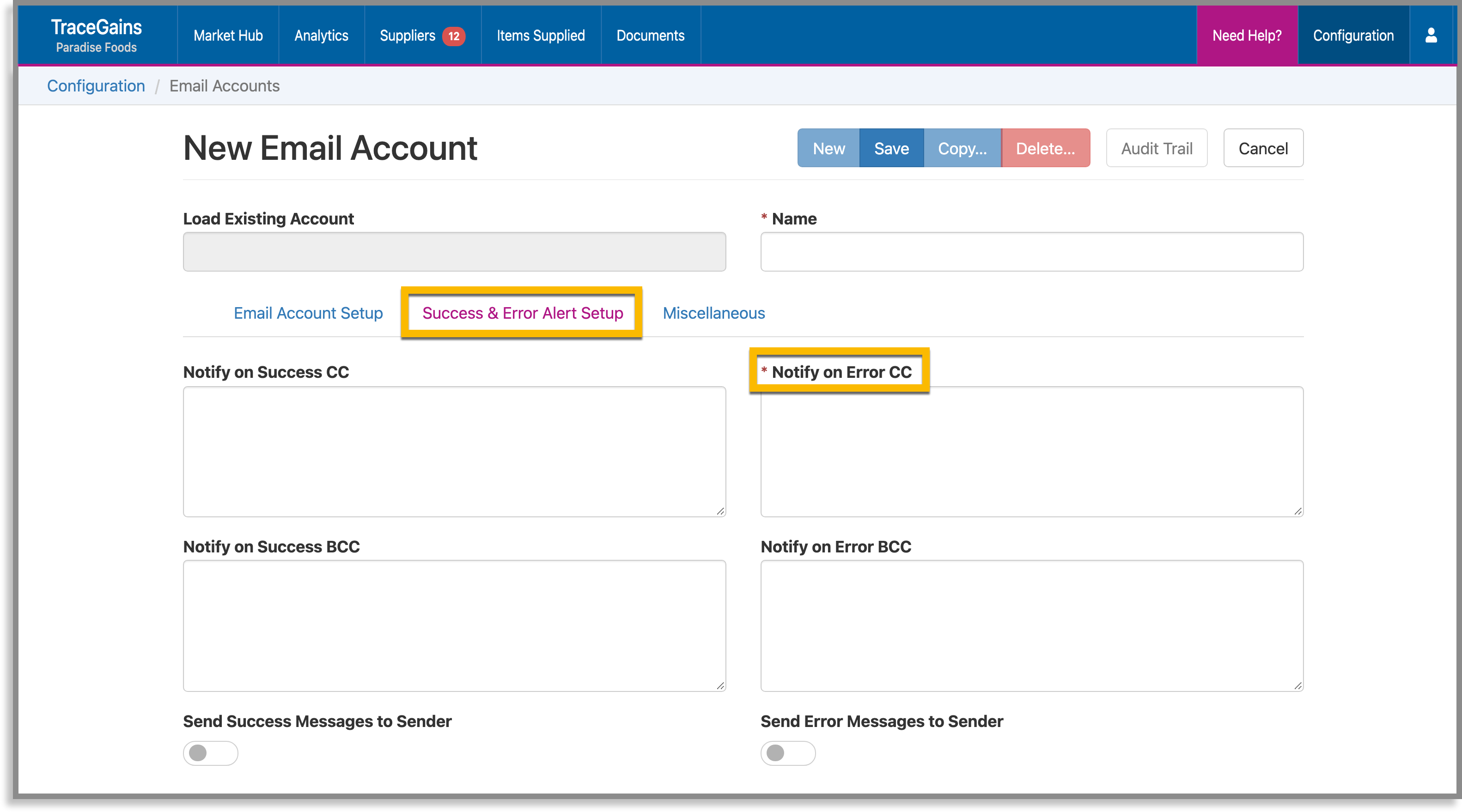1462x812 pixels.
Task: Open the Audit Trail
Action: [x=1157, y=148]
